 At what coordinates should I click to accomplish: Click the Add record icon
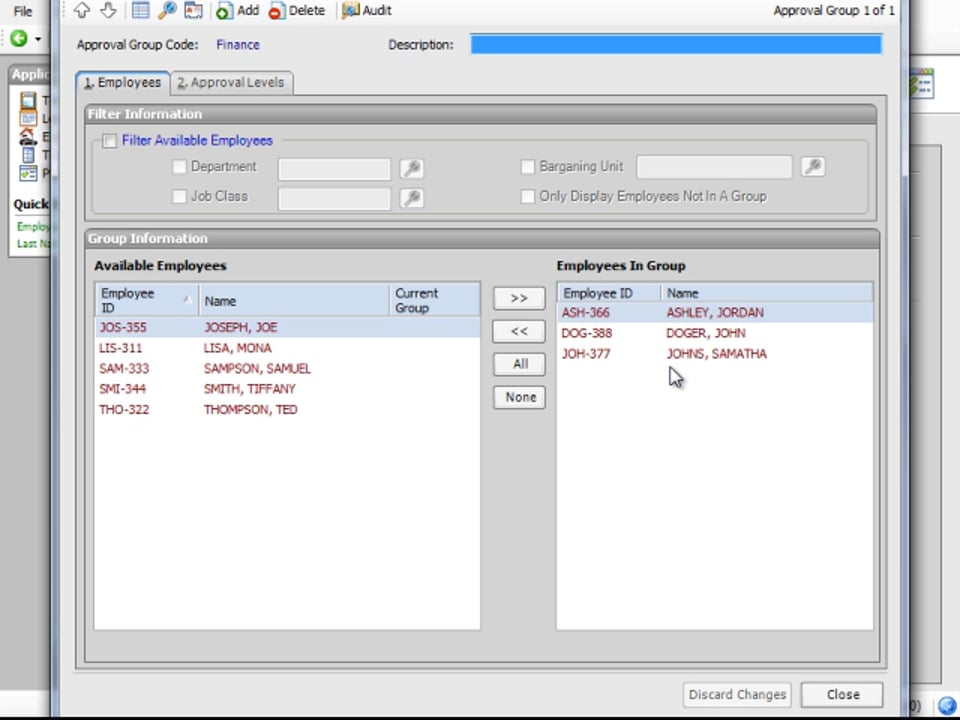(x=225, y=10)
